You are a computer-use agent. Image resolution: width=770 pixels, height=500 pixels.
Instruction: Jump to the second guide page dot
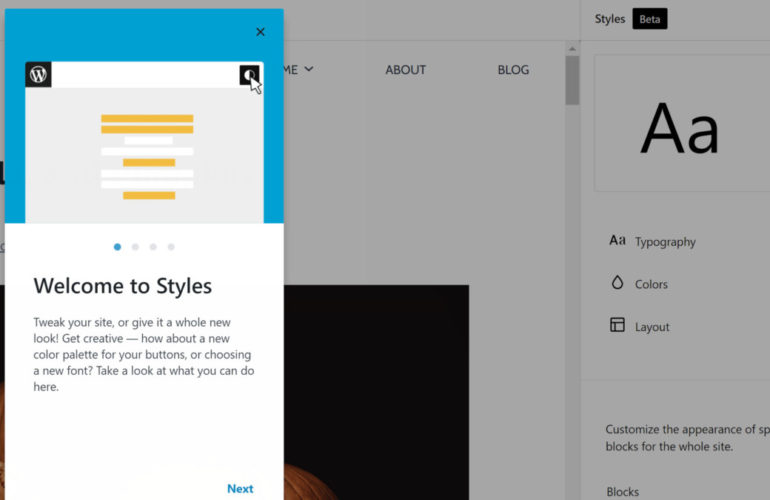(x=135, y=246)
